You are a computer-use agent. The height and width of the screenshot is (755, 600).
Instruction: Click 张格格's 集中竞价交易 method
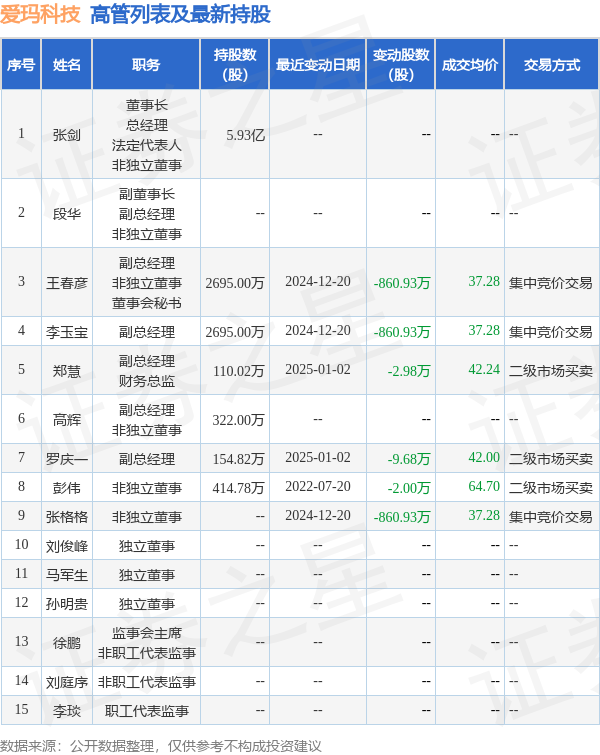coord(550,517)
